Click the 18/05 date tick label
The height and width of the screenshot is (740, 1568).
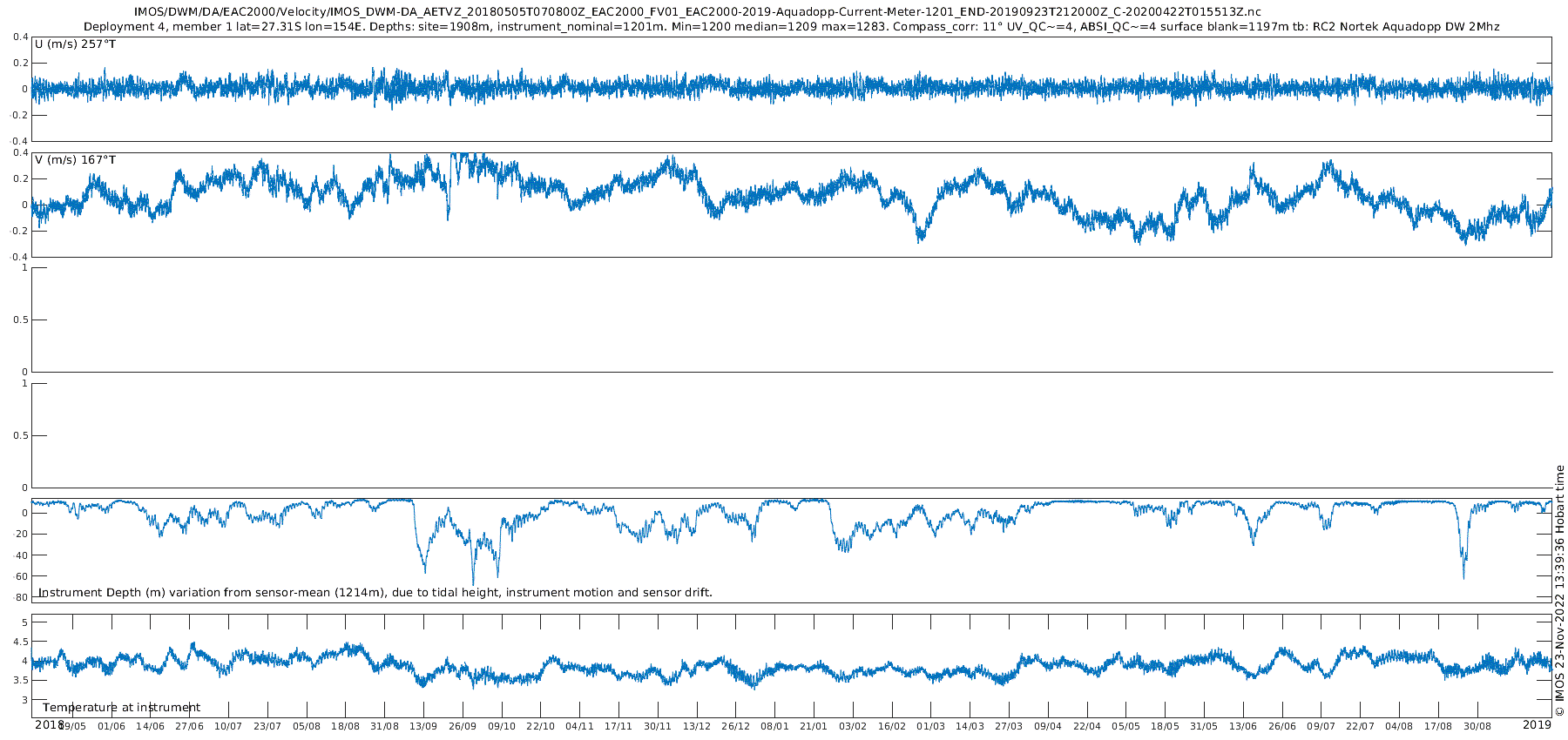click(1165, 726)
